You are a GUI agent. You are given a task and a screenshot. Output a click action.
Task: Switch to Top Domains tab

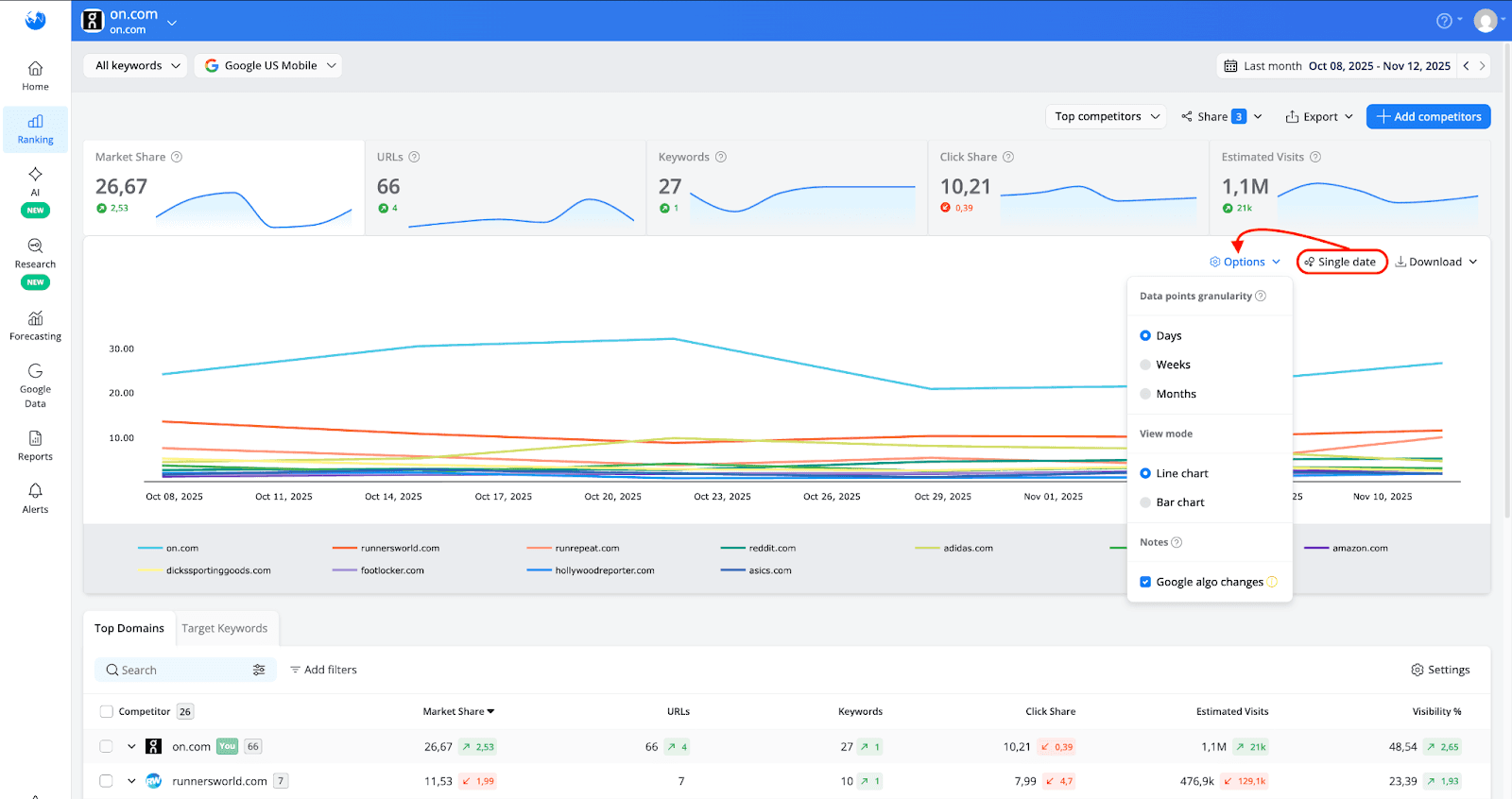(129, 628)
